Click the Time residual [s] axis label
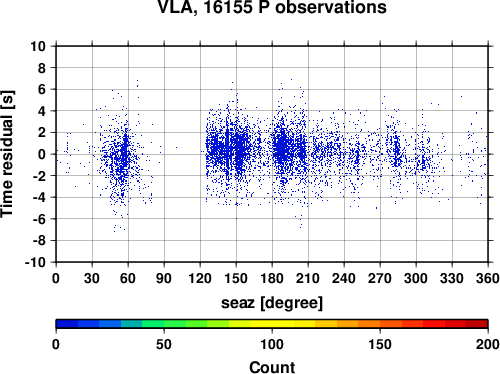Image resolution: width=500 pixels, height=374 pixels. point(7,154)
